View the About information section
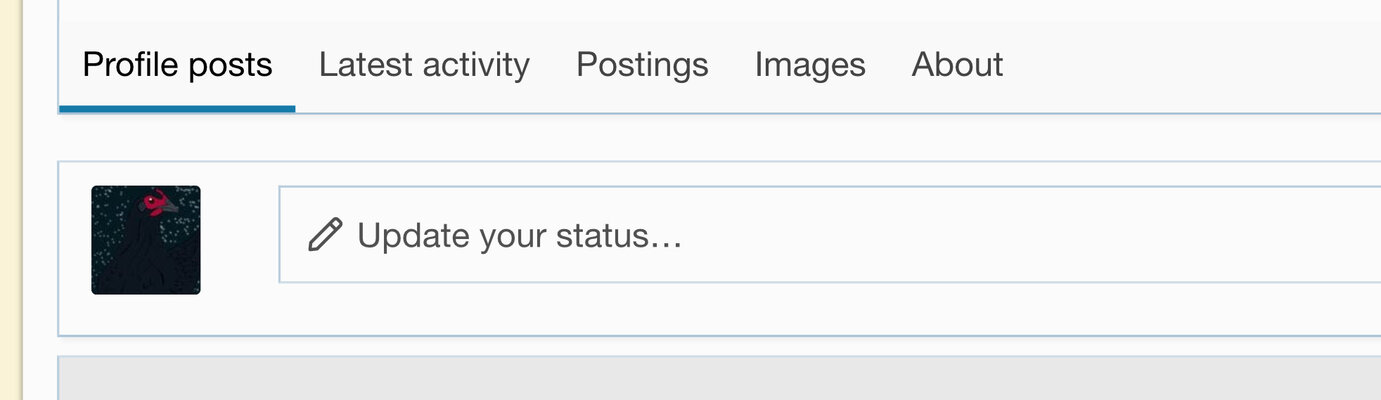 957,65
